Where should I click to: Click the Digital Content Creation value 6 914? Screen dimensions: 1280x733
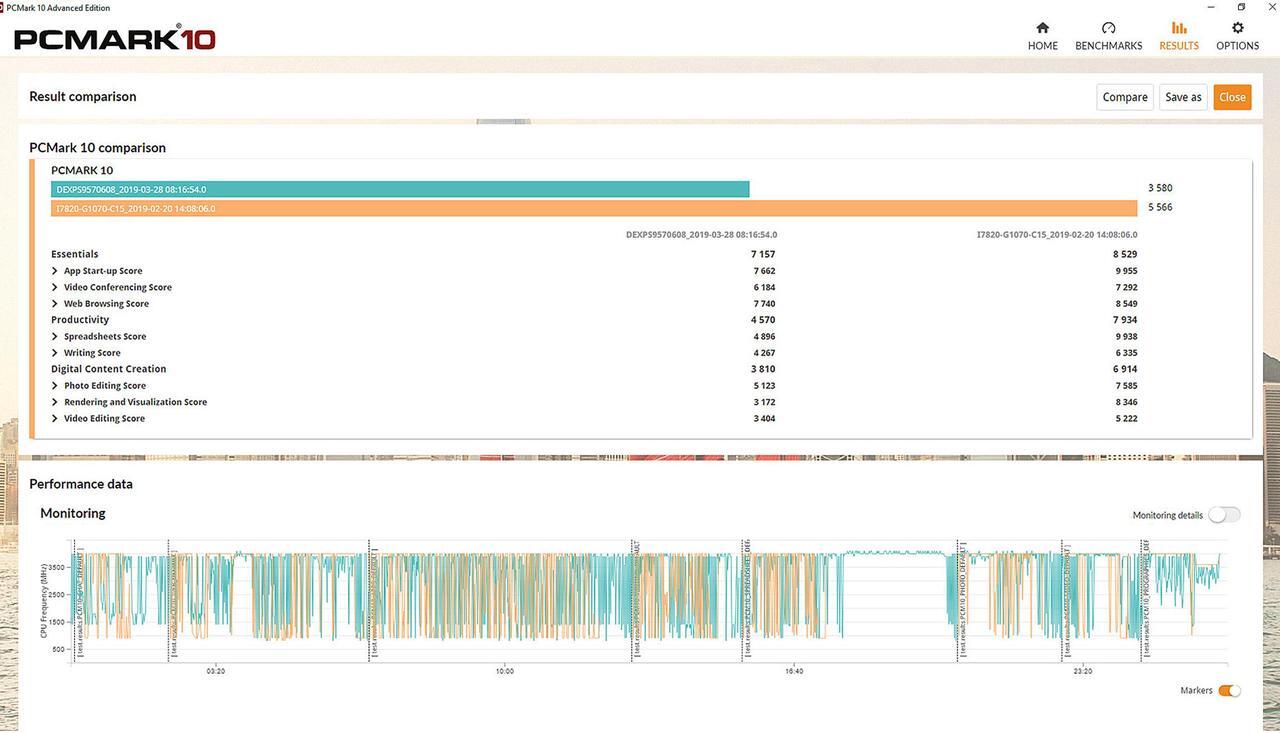[x=1125, y=369]
